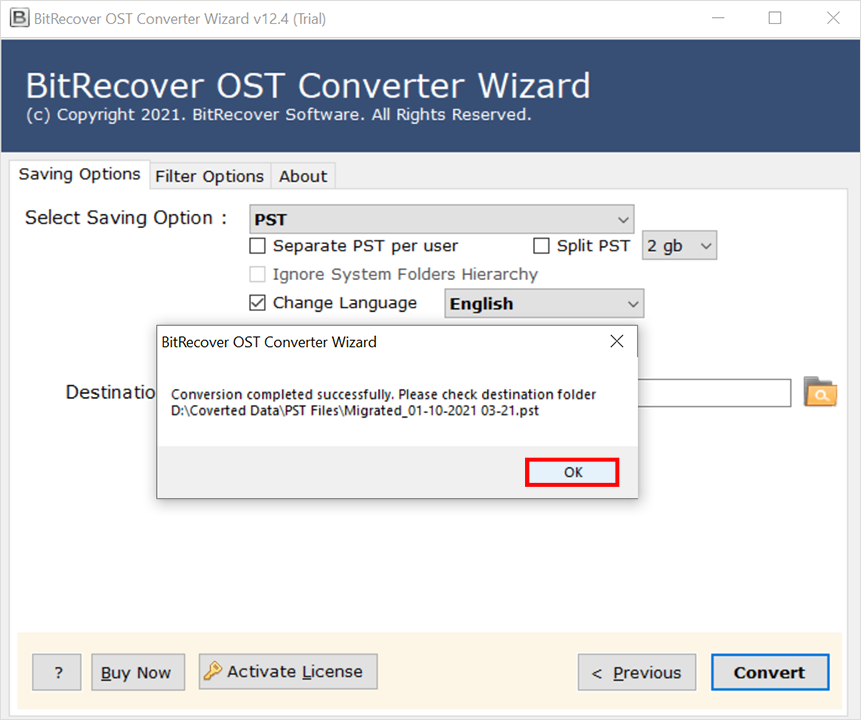861x720 pixels.
Task: Switch to the About tab
Action: 303,176
